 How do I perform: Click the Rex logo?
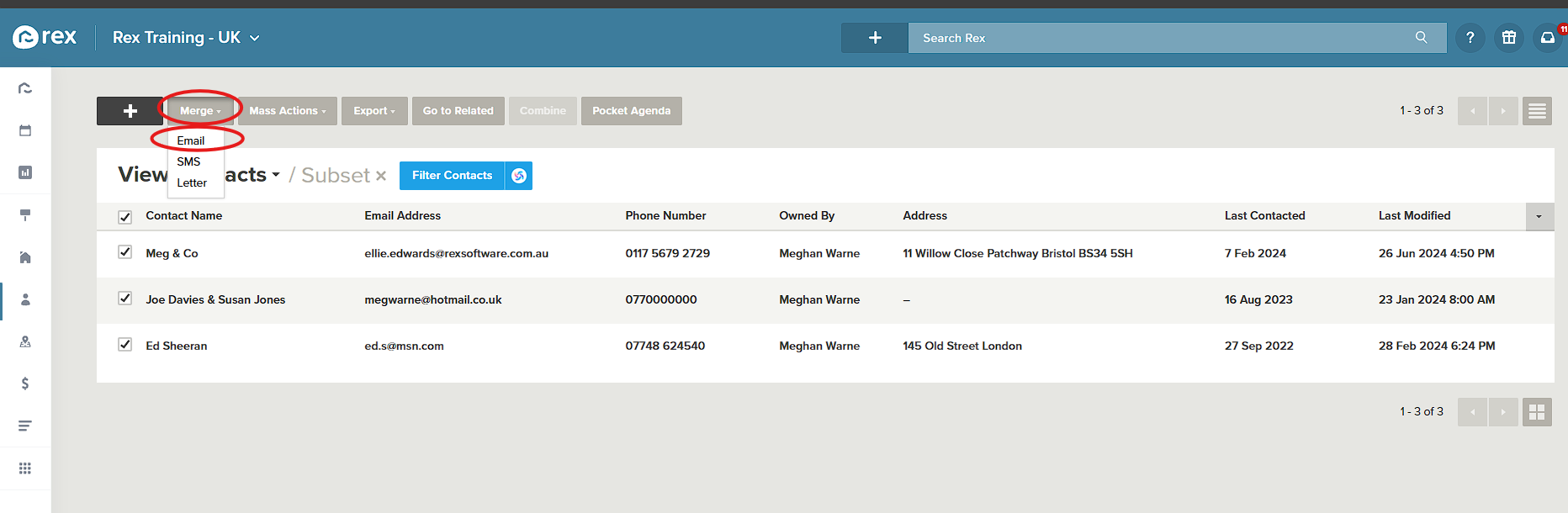point(45,37)
